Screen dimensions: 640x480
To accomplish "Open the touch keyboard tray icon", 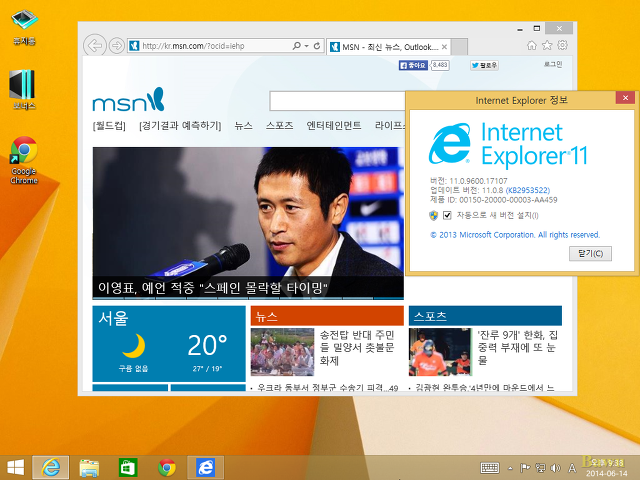I will [x=490, y=468].
